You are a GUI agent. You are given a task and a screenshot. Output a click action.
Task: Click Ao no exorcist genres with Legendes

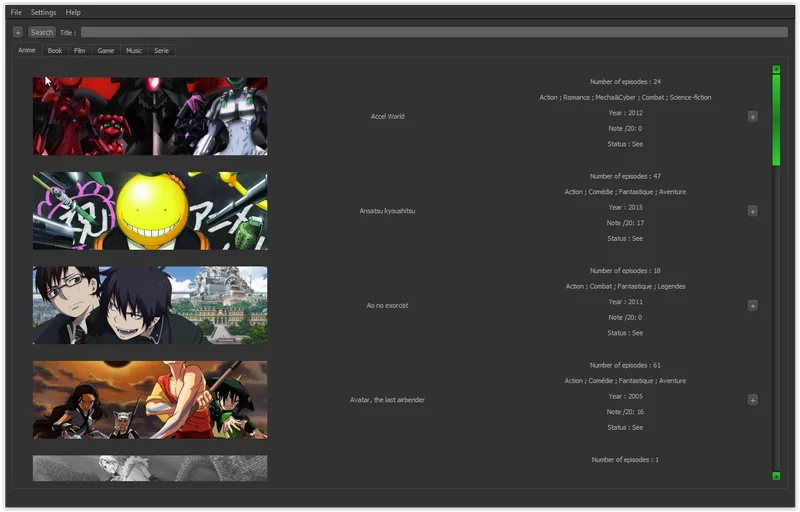(625, 286)
